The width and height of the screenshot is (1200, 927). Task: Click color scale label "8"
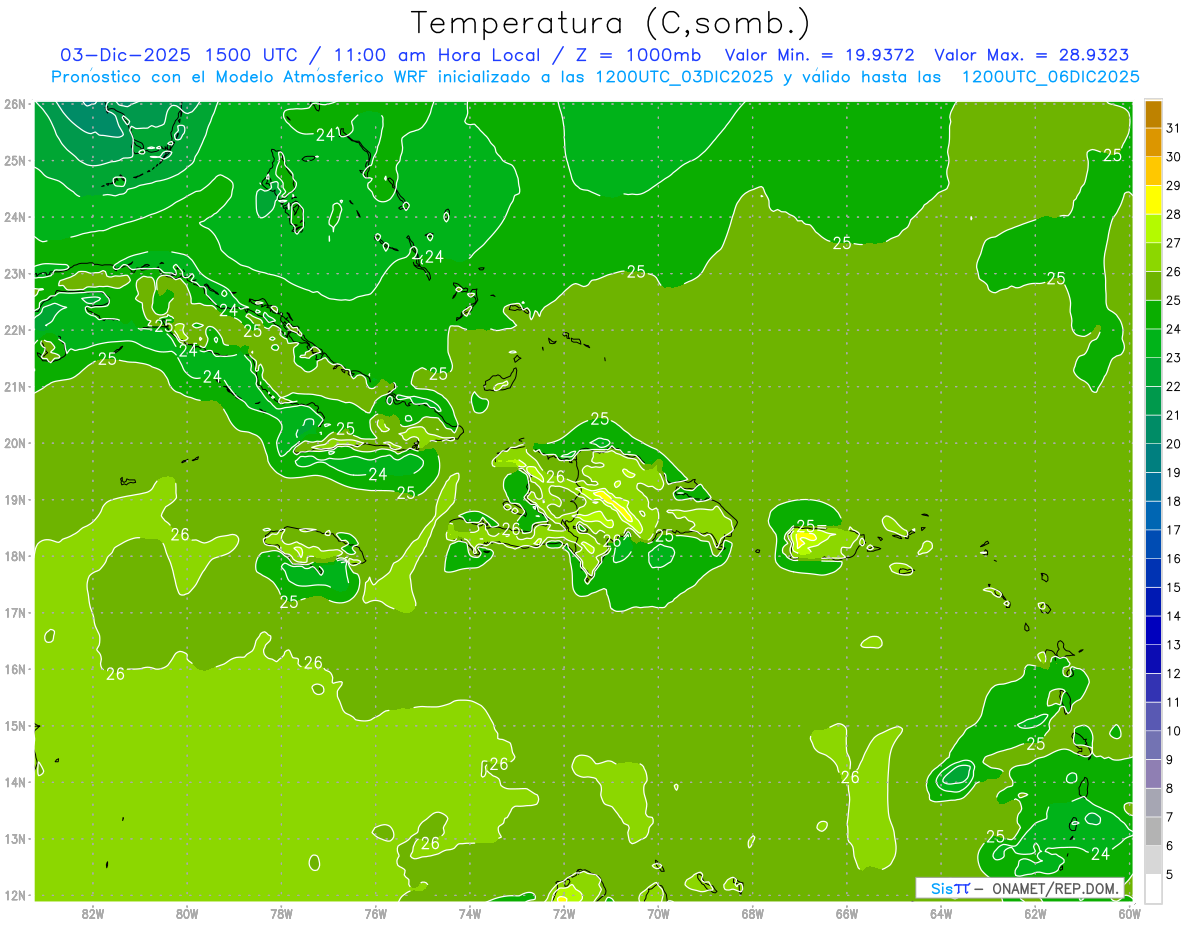(x=1169, y=788)
